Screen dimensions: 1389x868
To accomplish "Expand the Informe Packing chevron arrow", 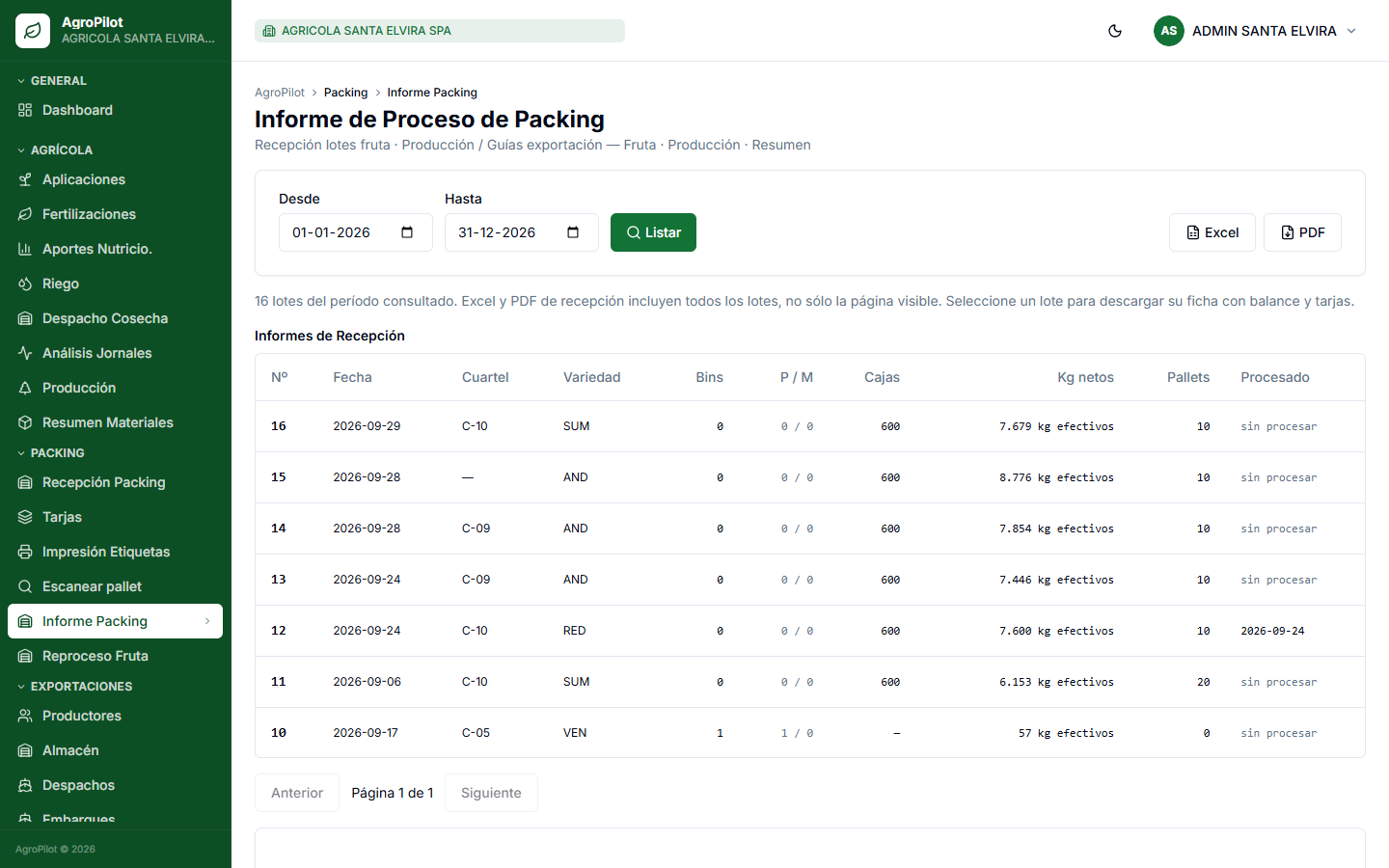I will coord(207,621).
